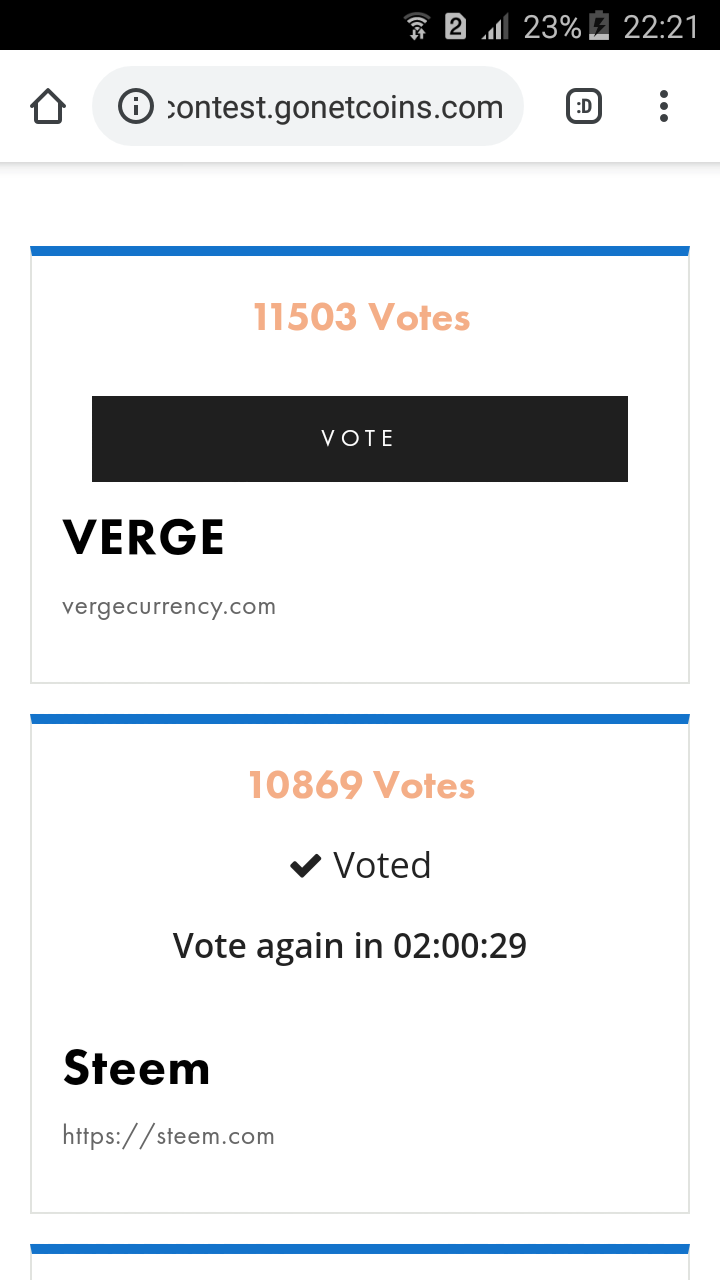The image size is (720, 1280).
Task: Tap the 23% battery percentage text
Action: point(552,27)
